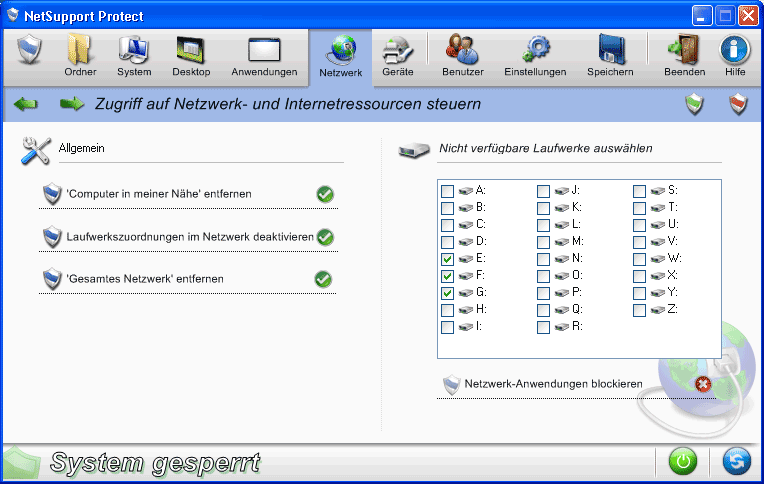Check the drive B: checkbox
Screen dimensions: 764x484
point(447,208)
